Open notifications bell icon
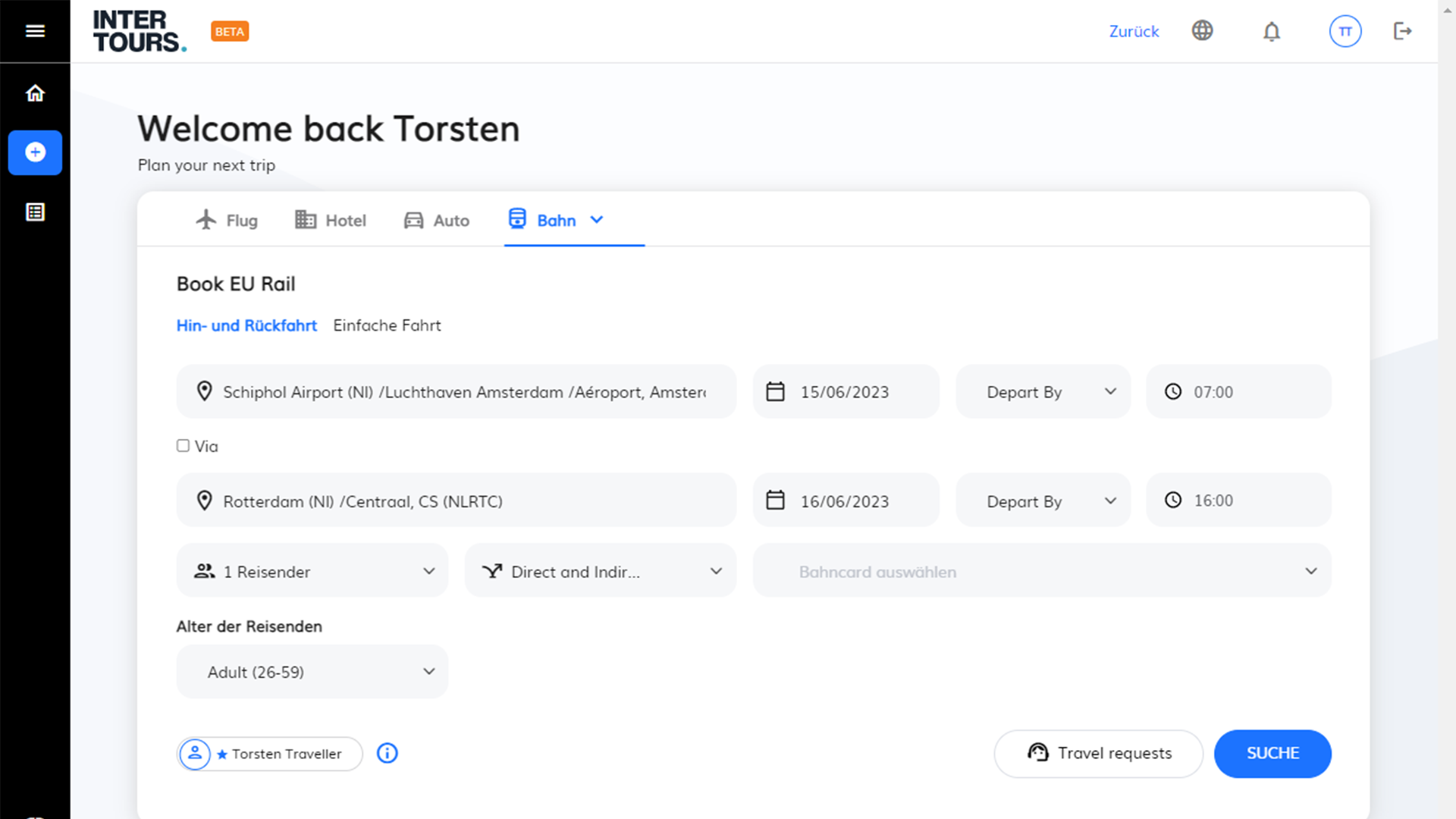 coord(1272,31)
